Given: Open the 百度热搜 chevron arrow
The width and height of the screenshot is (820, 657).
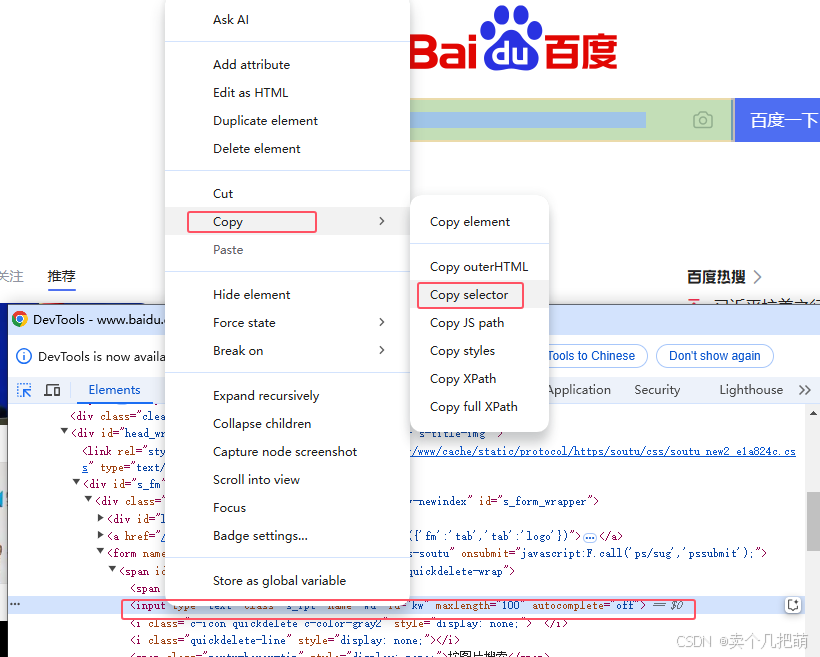Looking at the screenshot, I should [757, 277].
